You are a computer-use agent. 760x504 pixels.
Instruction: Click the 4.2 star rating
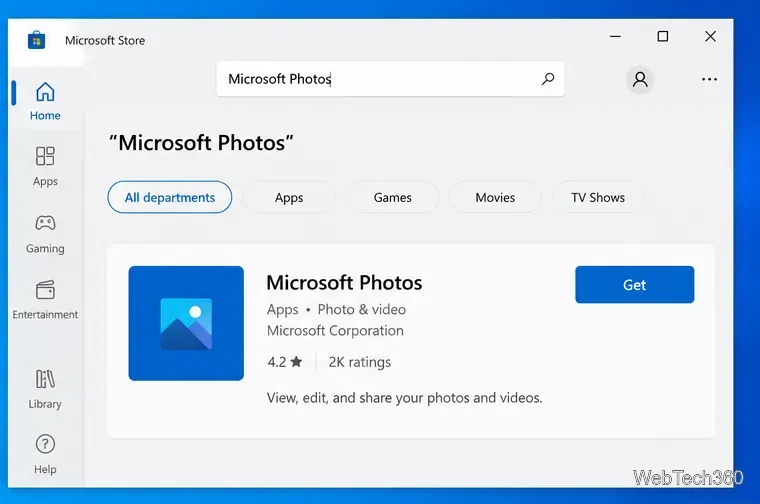coord(285,362)
